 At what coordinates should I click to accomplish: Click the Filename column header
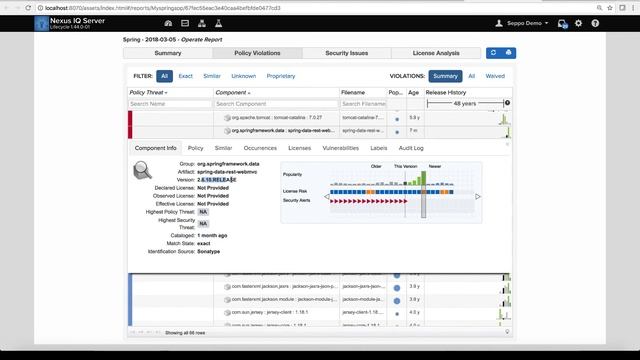tap(353, 93)
